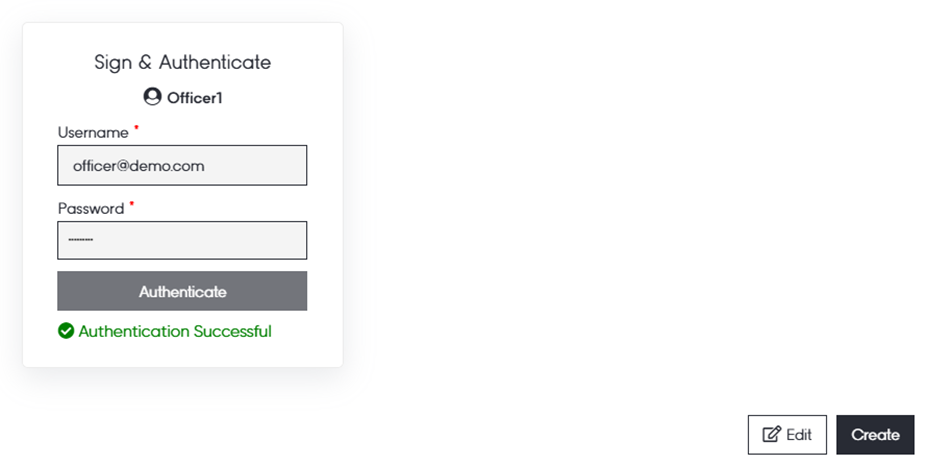
Task: Open Edit mode with Edit button
Action: point(787,435)
